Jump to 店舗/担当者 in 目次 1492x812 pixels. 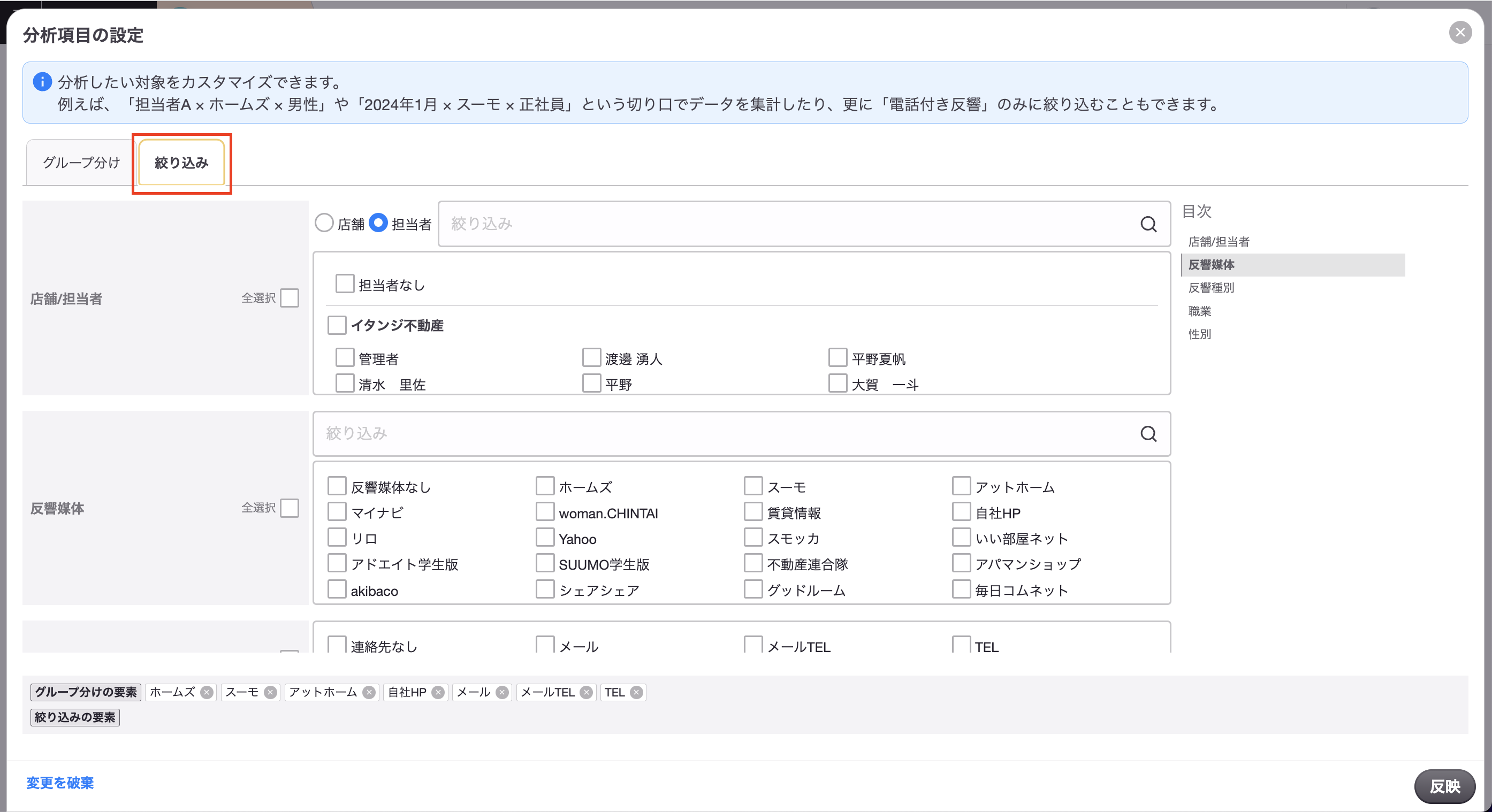(1219, 242)
